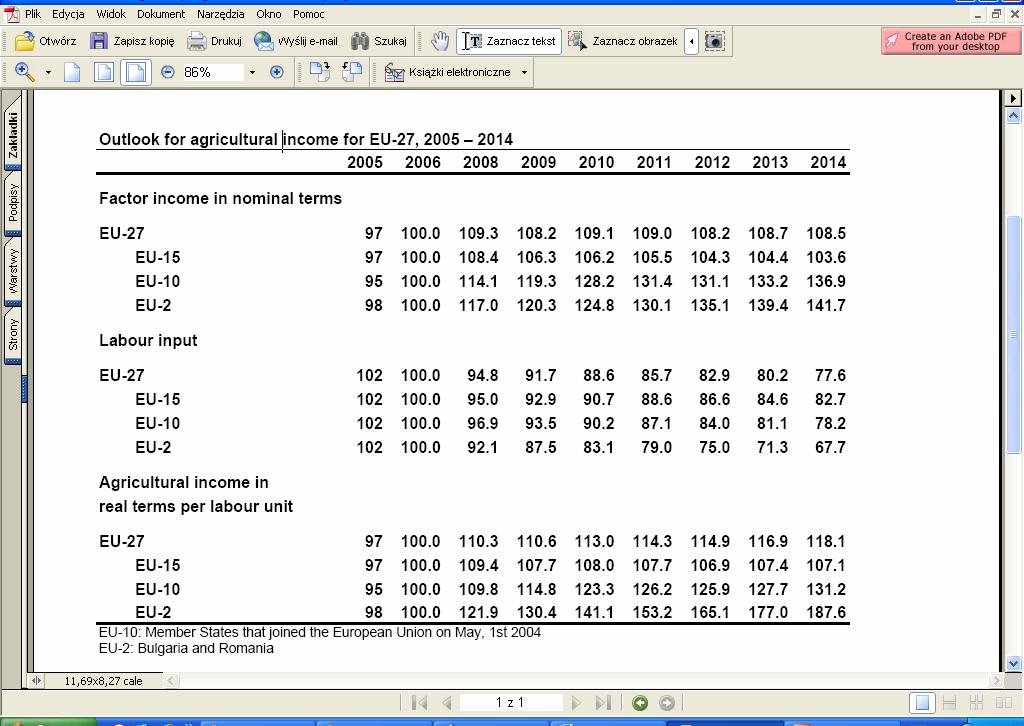Activate the Zaznacz obrazek tool
Viewport: 1024px width, 726px height.
tap(623, 41)
